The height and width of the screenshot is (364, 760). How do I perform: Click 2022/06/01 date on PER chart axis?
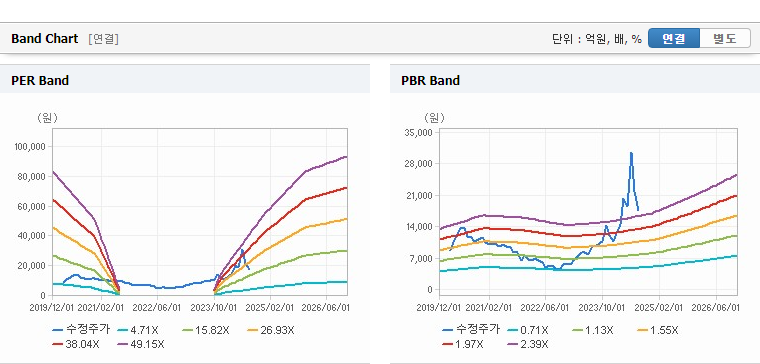[157, 308]
